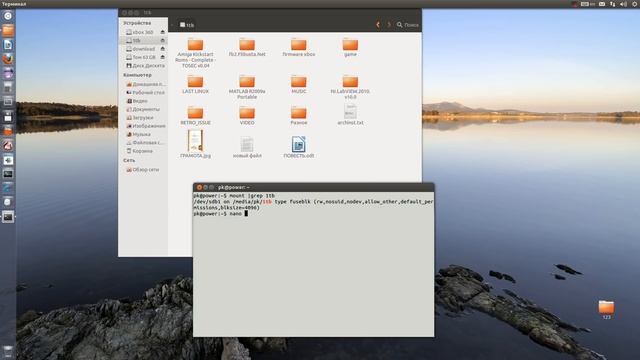The width and height of the screenshot is (640, 360).
Task: Open the firmware xbox folder
Action: tap(299, 45)
